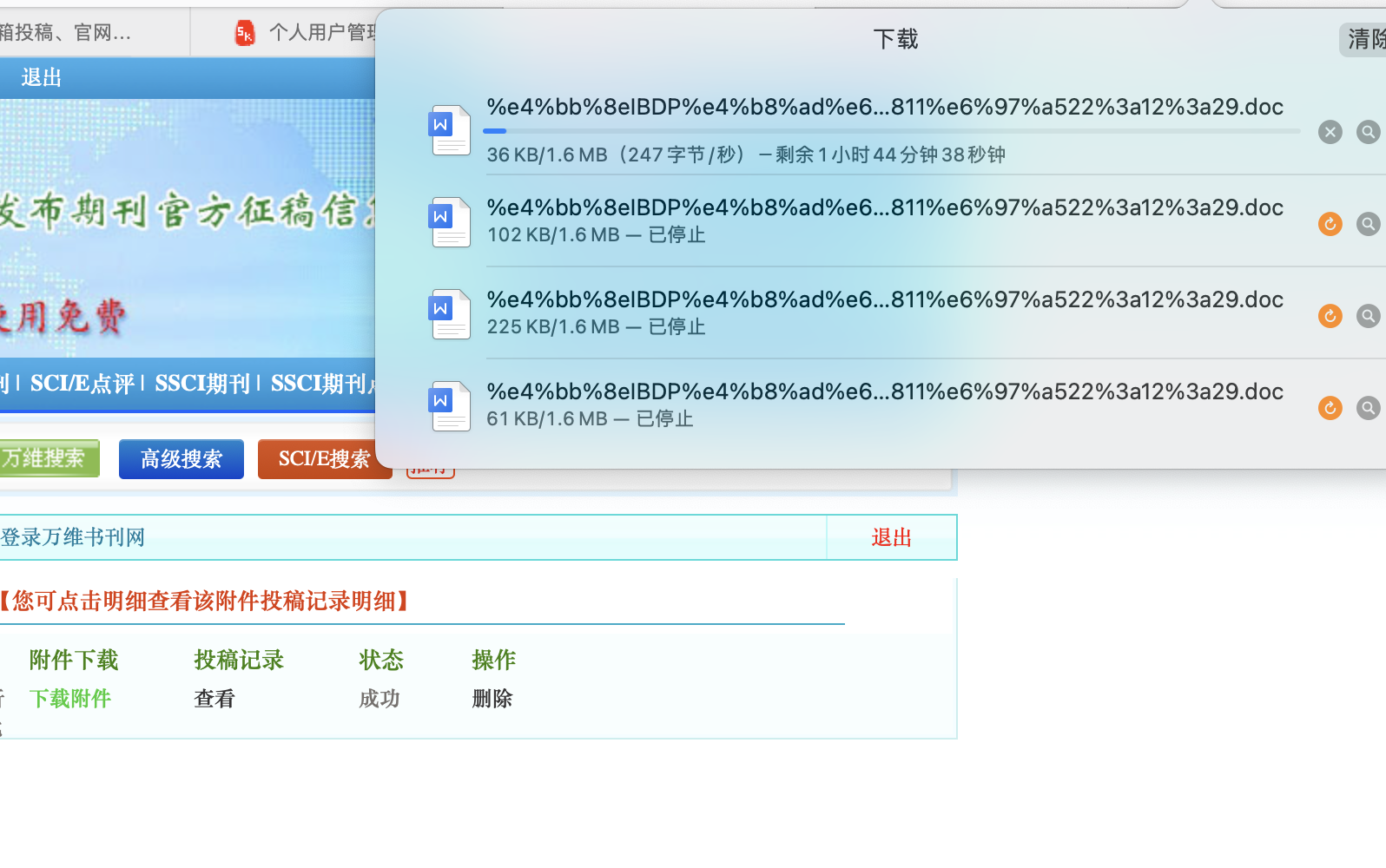Click the Word icon of 61 KB download
Screen dimensions: 1386x868
[451, 406]
